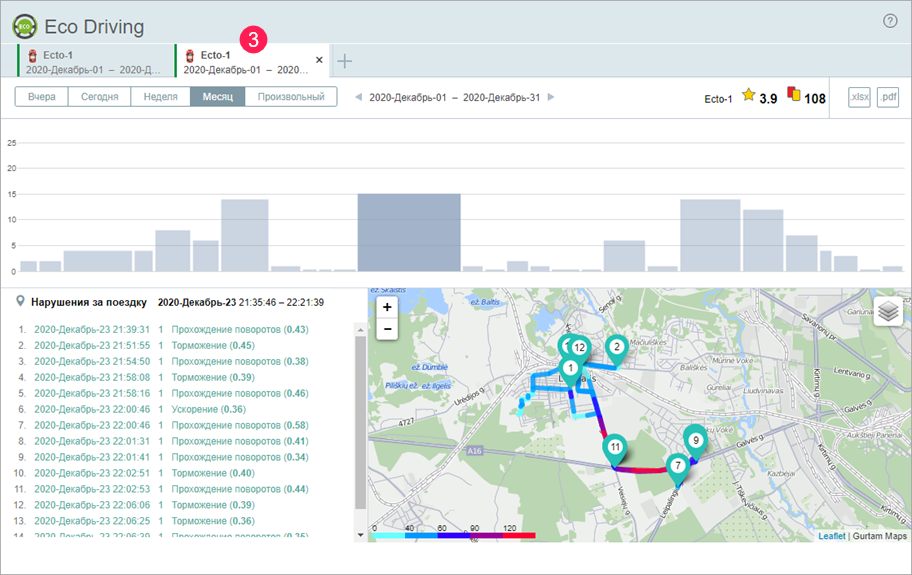Export report as xlsx file
Screen dimensions: 912x575
859,97
